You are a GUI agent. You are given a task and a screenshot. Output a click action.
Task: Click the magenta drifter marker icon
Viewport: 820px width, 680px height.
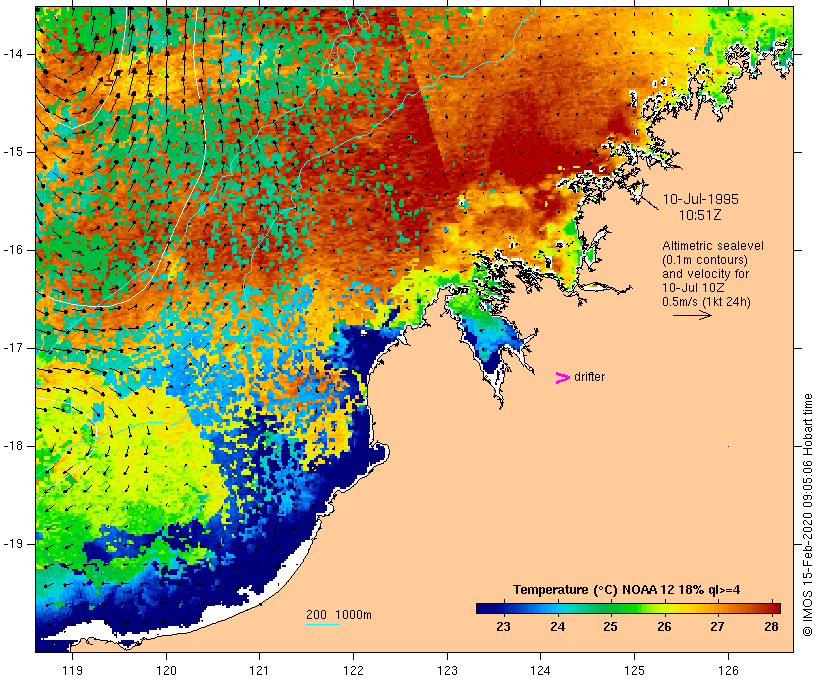coord(562,378)
